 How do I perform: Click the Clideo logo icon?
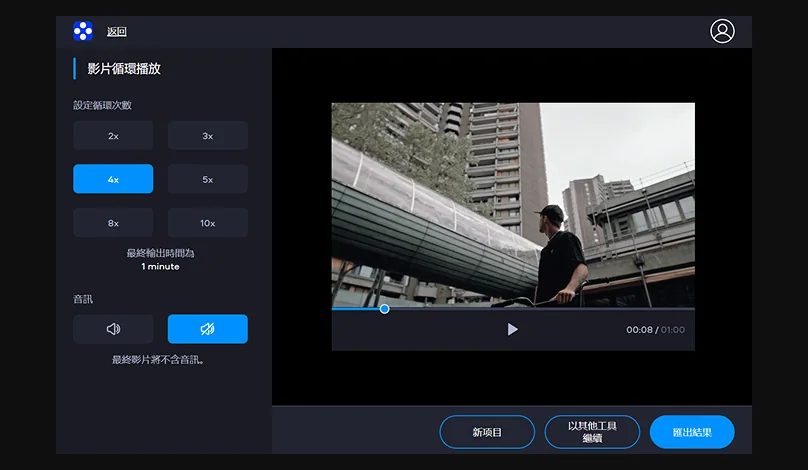point(83,31)
